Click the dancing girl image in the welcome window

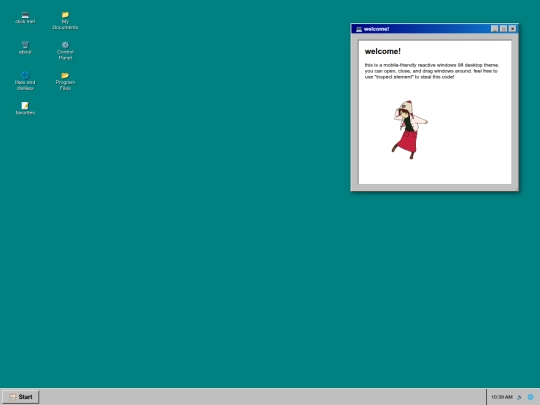[409, 130]
